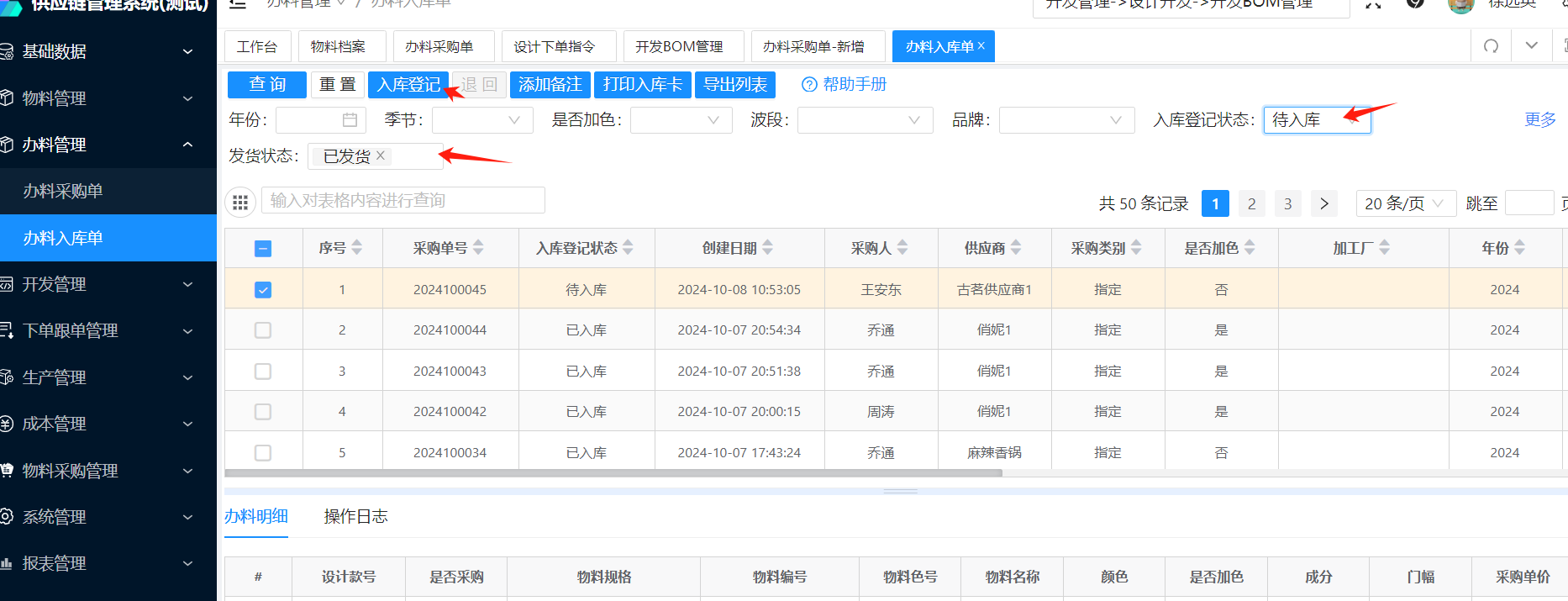This screenshot has height=601, width=1568.
Task: Open the 品牌 dropdown
Action: 1066,120
